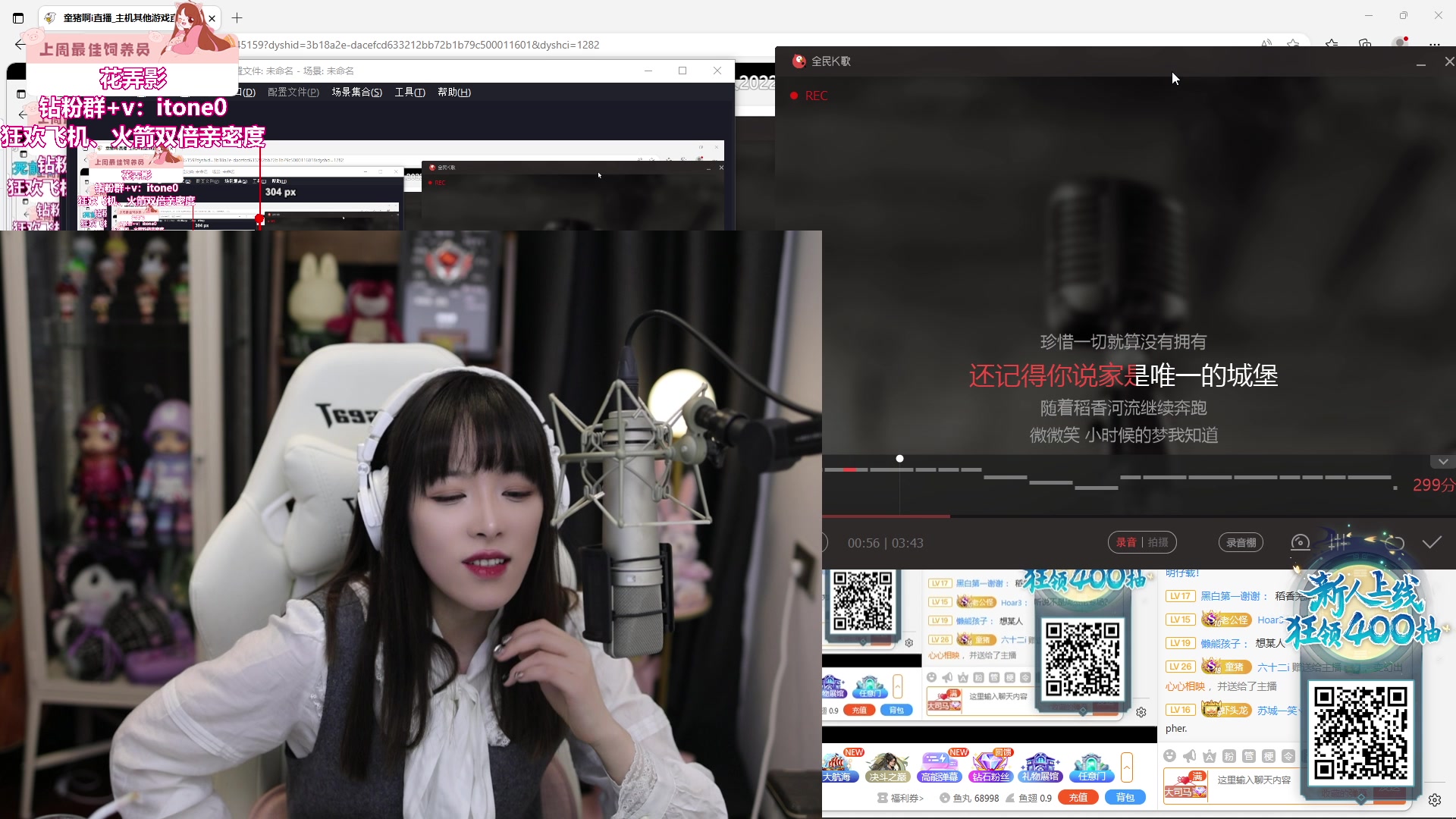Open the 礼物展馆 gift gallery icon
This screenshot has width=1456, height=819.
1040,767
